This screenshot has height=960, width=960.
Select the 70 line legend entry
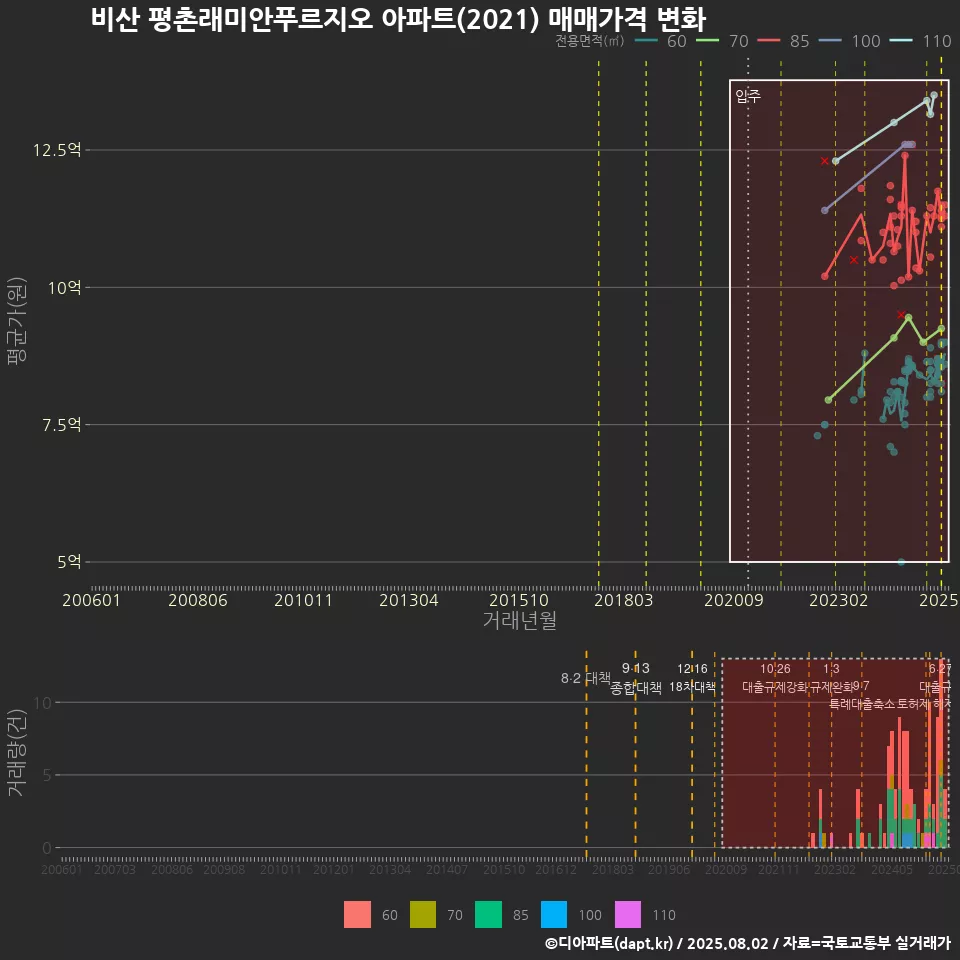point(722,41)
